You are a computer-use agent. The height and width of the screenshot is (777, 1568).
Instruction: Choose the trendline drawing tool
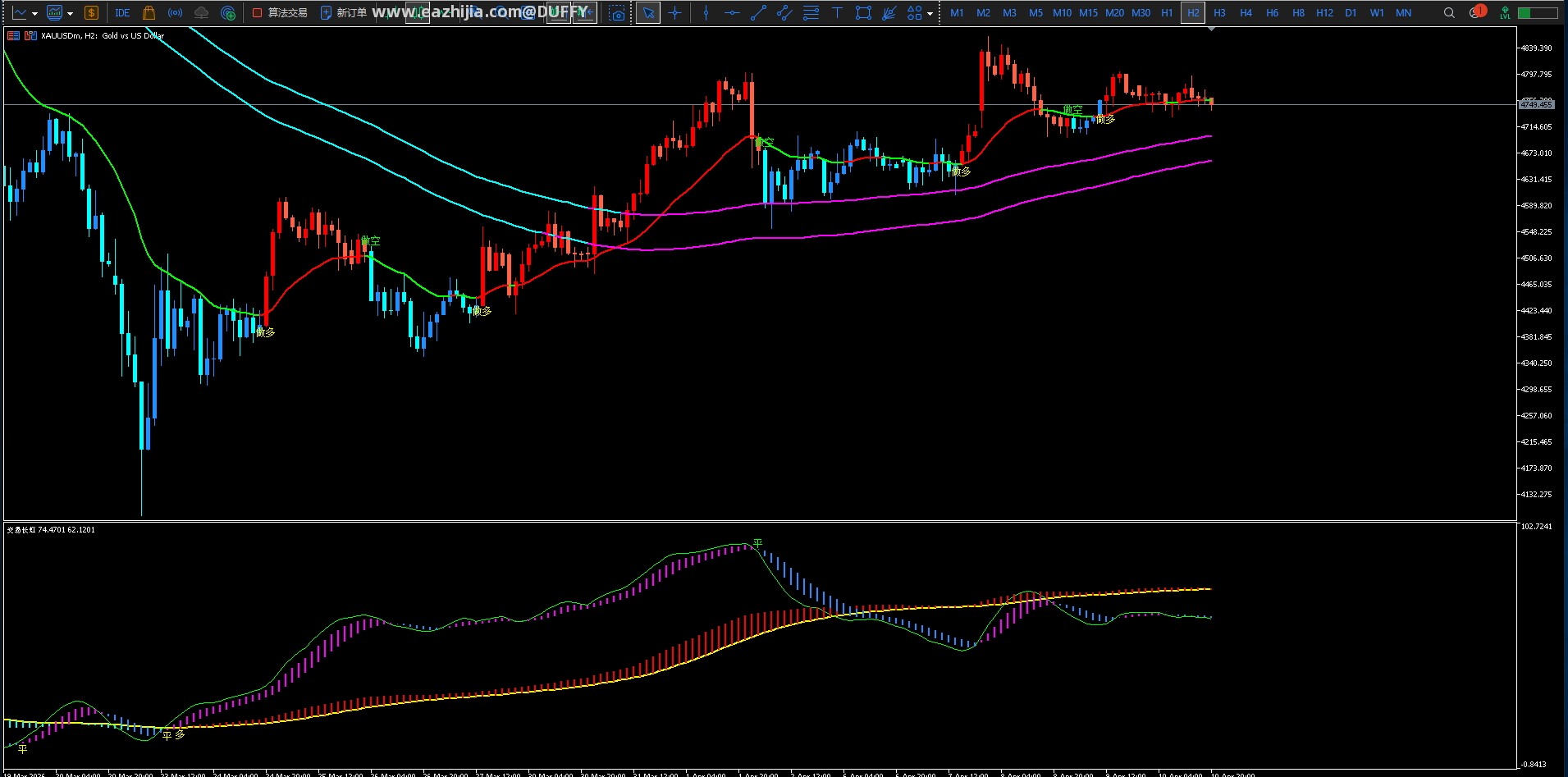(758, 13)
